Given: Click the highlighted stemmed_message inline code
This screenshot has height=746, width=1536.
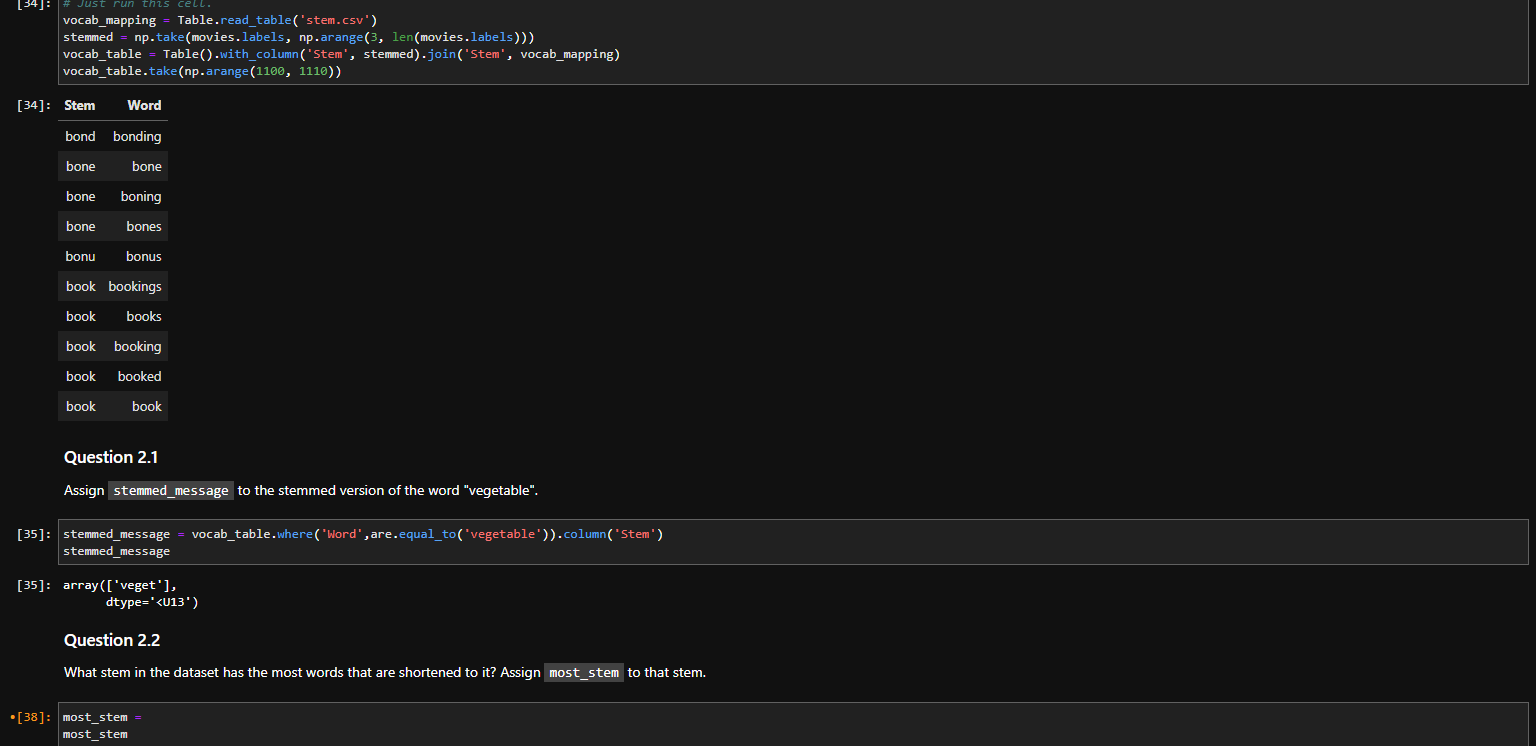Looking at the screenshot, I should (170, 490).
